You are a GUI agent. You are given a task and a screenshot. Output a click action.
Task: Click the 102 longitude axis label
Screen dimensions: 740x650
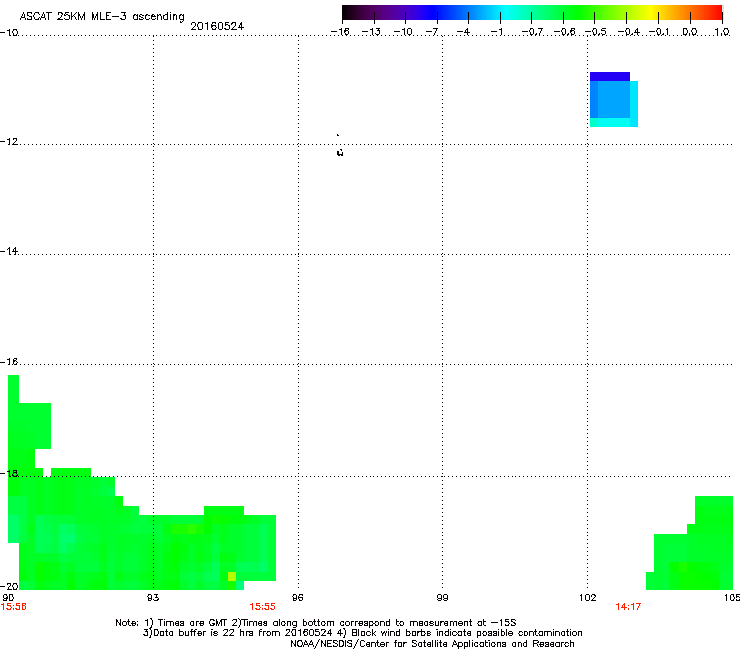[588, 598]
